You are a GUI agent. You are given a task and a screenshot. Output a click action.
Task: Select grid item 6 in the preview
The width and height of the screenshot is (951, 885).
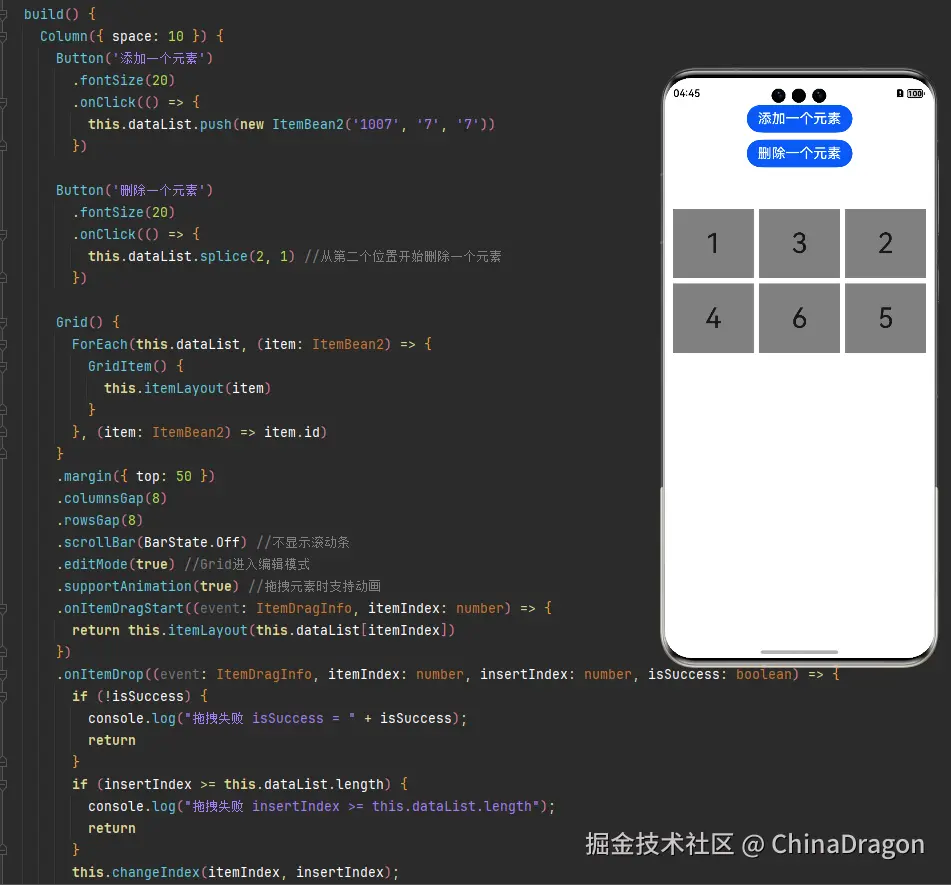click(x=799, y=318)
